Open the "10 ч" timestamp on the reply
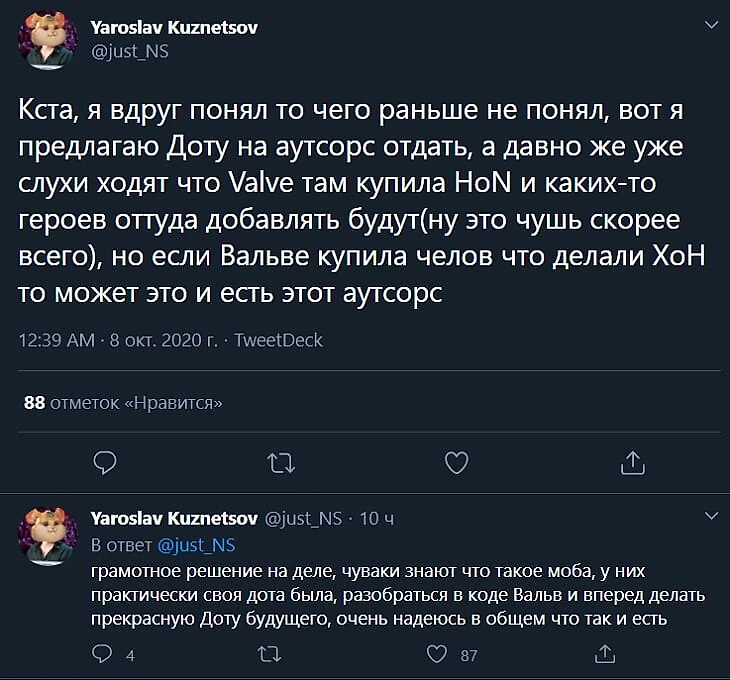The image size is (730, 680). pyautogui.click(x=376, y=518)
